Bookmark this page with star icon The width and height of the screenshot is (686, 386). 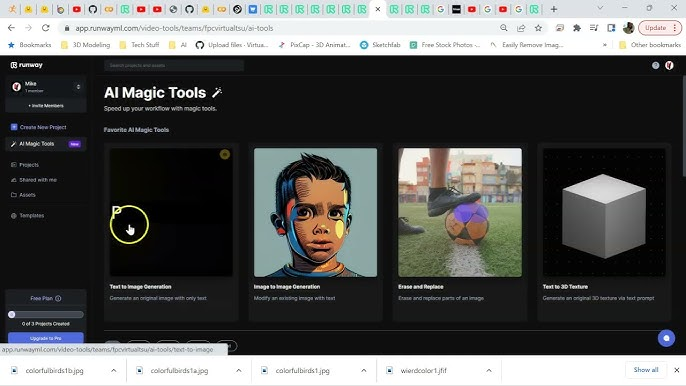pos(538,28)
